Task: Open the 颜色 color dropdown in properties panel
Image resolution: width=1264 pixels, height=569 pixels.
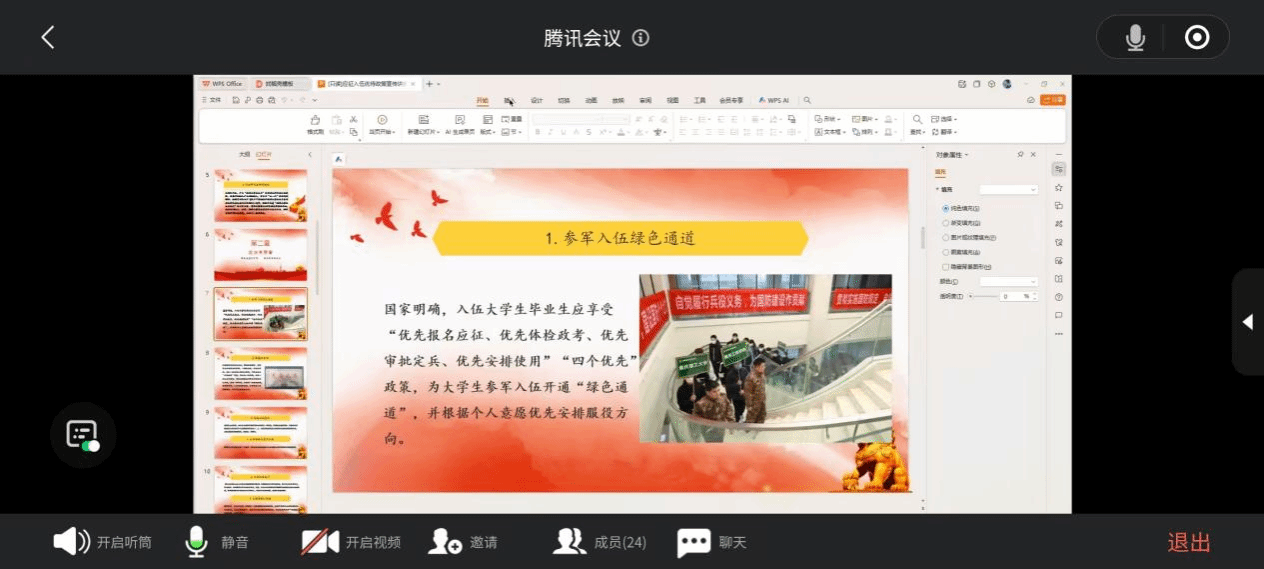Action: tap(1008, 282)
